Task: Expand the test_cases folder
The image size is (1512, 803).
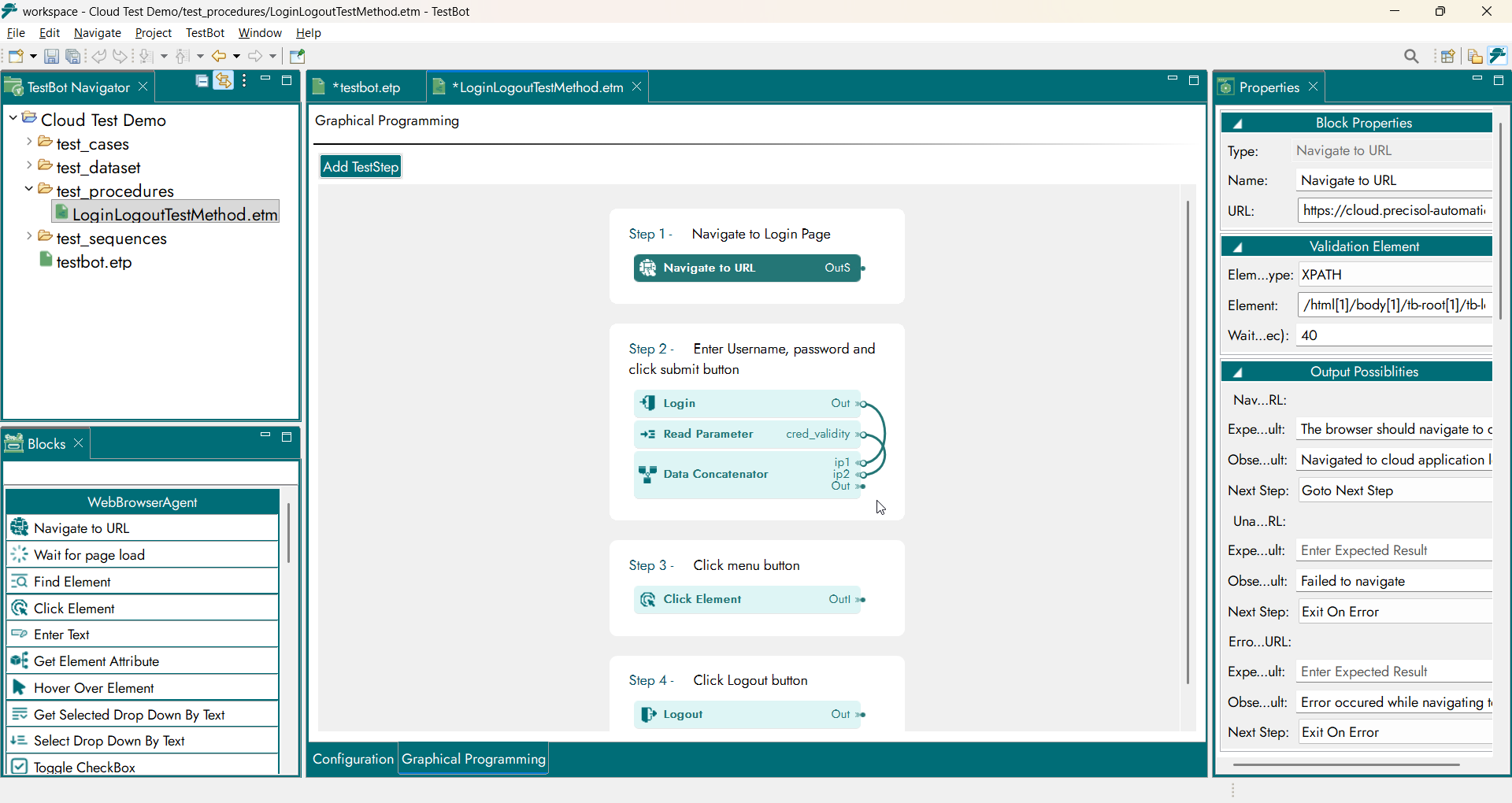Action: (x=29, y=142)
